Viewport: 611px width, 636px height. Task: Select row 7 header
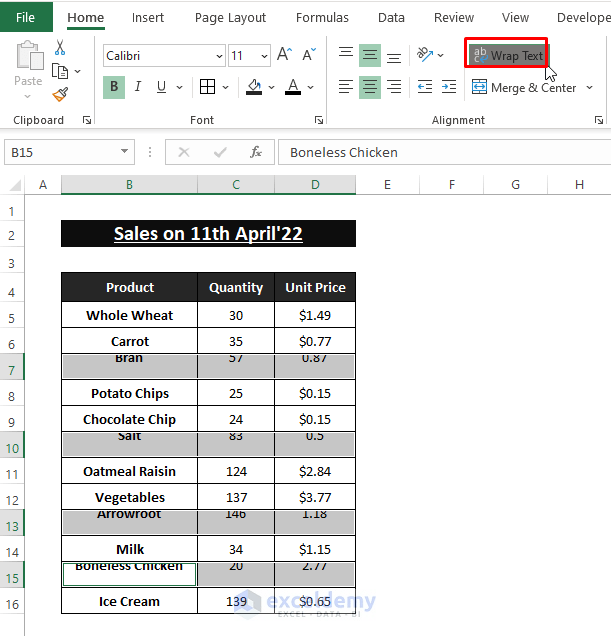click(x=12, y=367)
